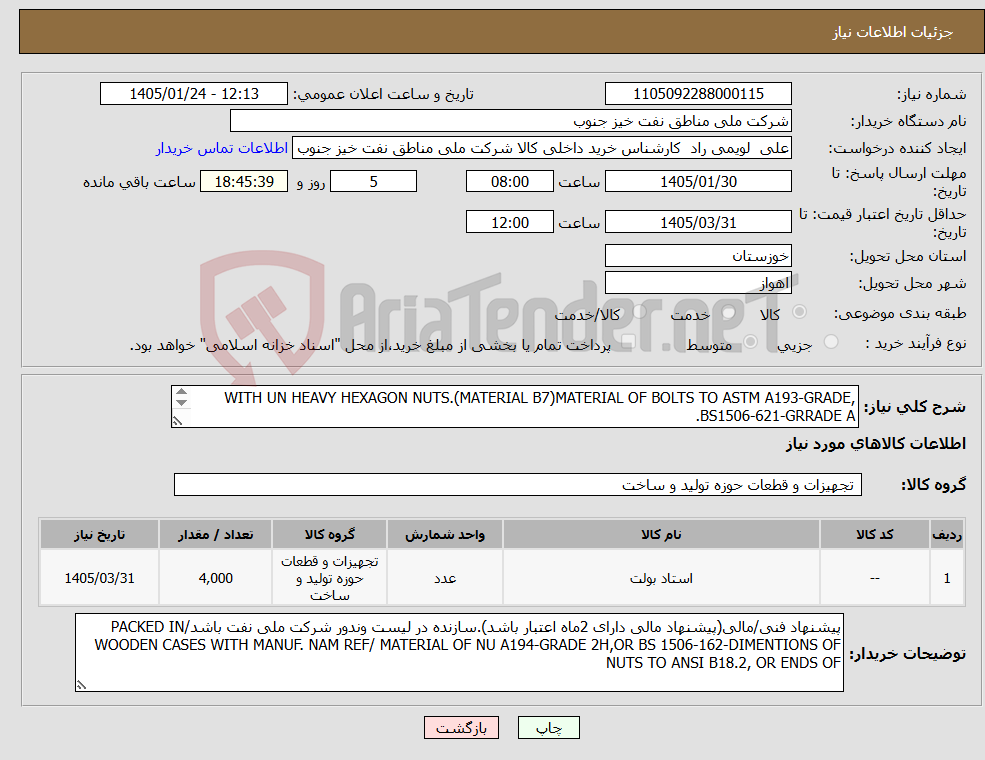The width and height of the screenshot is (985, 760).
Task: Click the response deadline date 1405/01/30
Action: pos(698,182)
